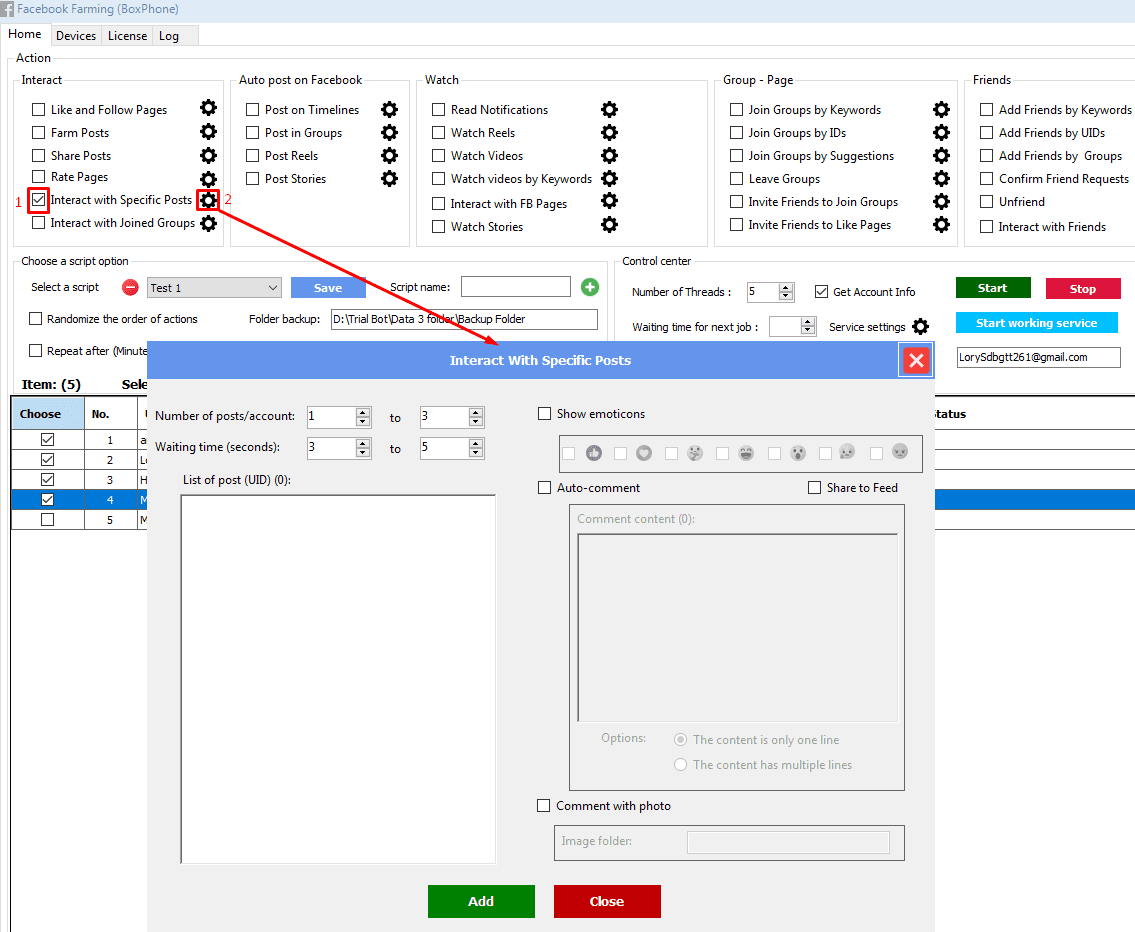
Task: Open settings gear for Leave Groups
Action: (941, 178)
